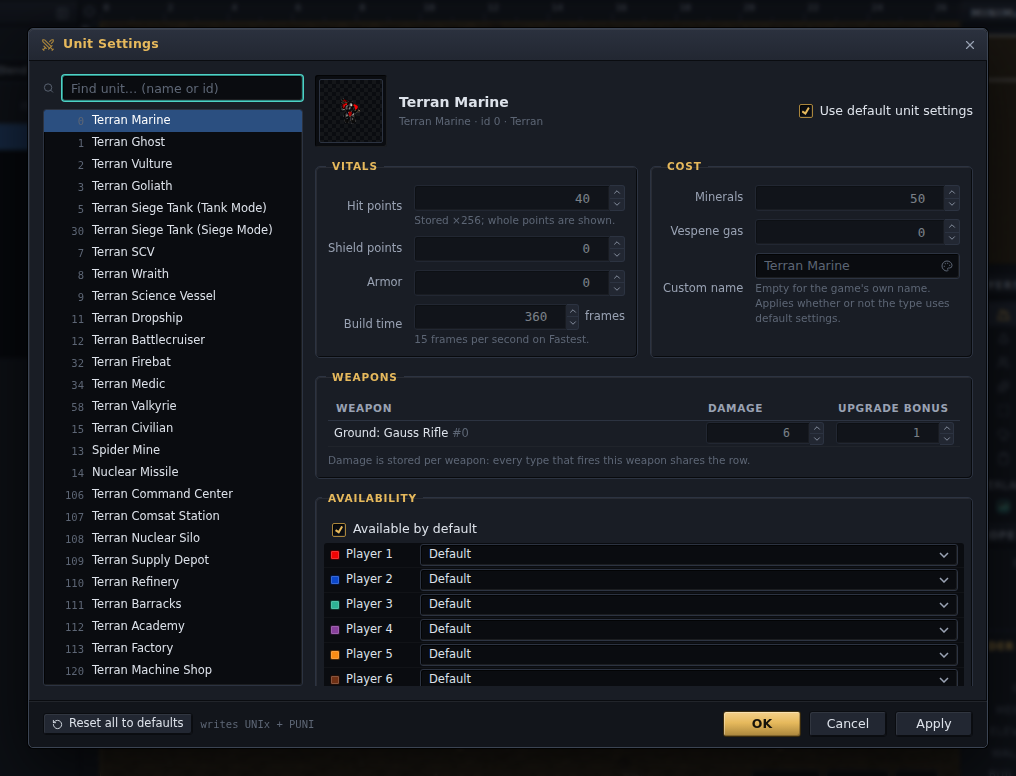Select Terran Supply Depot in list

coord(173,560)
